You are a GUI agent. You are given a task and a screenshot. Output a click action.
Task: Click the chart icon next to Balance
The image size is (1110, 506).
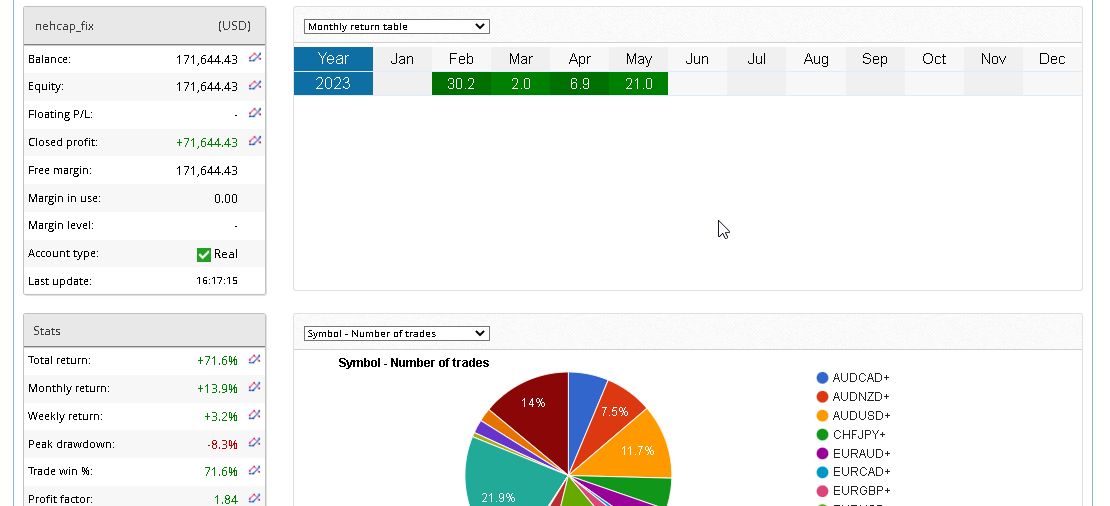(x=255, y=58)
